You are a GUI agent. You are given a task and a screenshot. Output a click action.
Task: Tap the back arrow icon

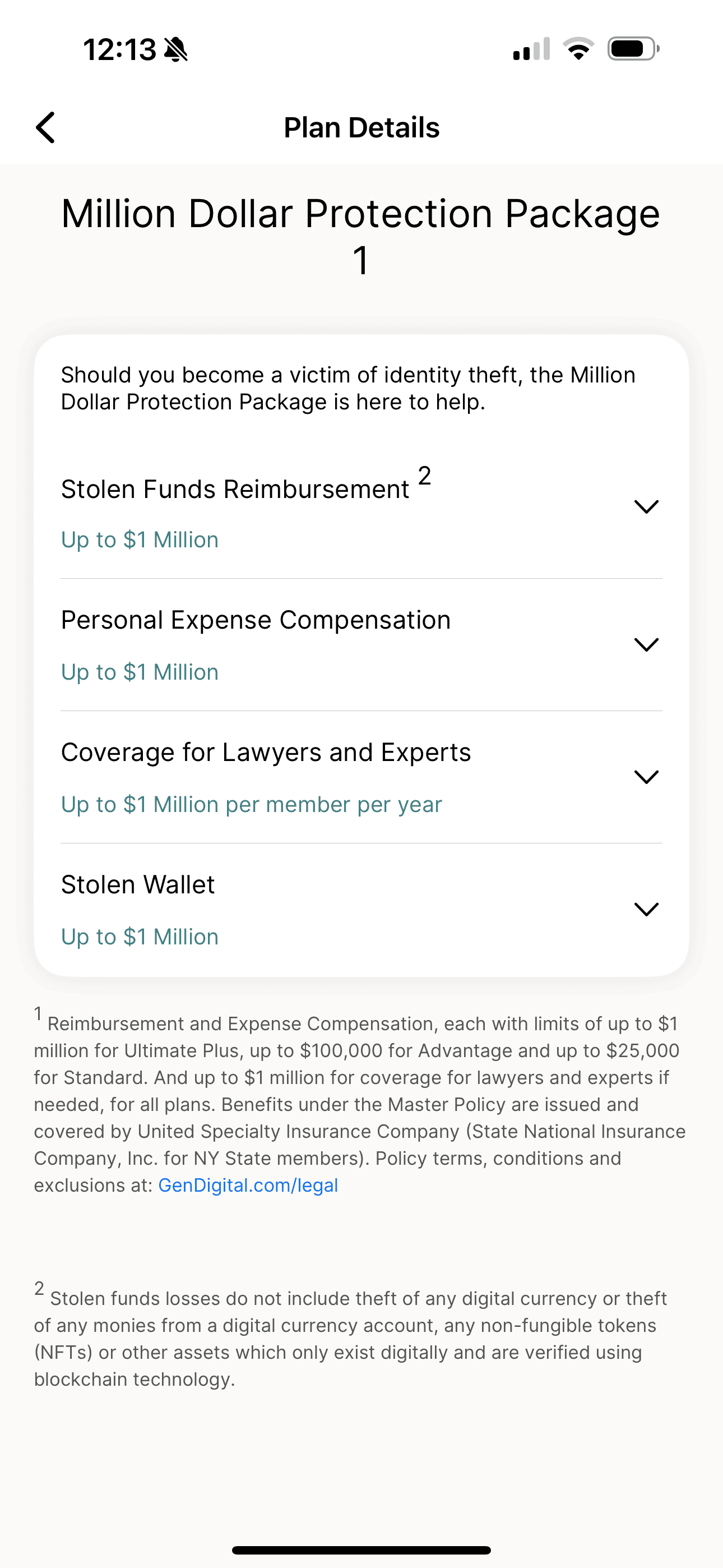(x=45, y=127)
